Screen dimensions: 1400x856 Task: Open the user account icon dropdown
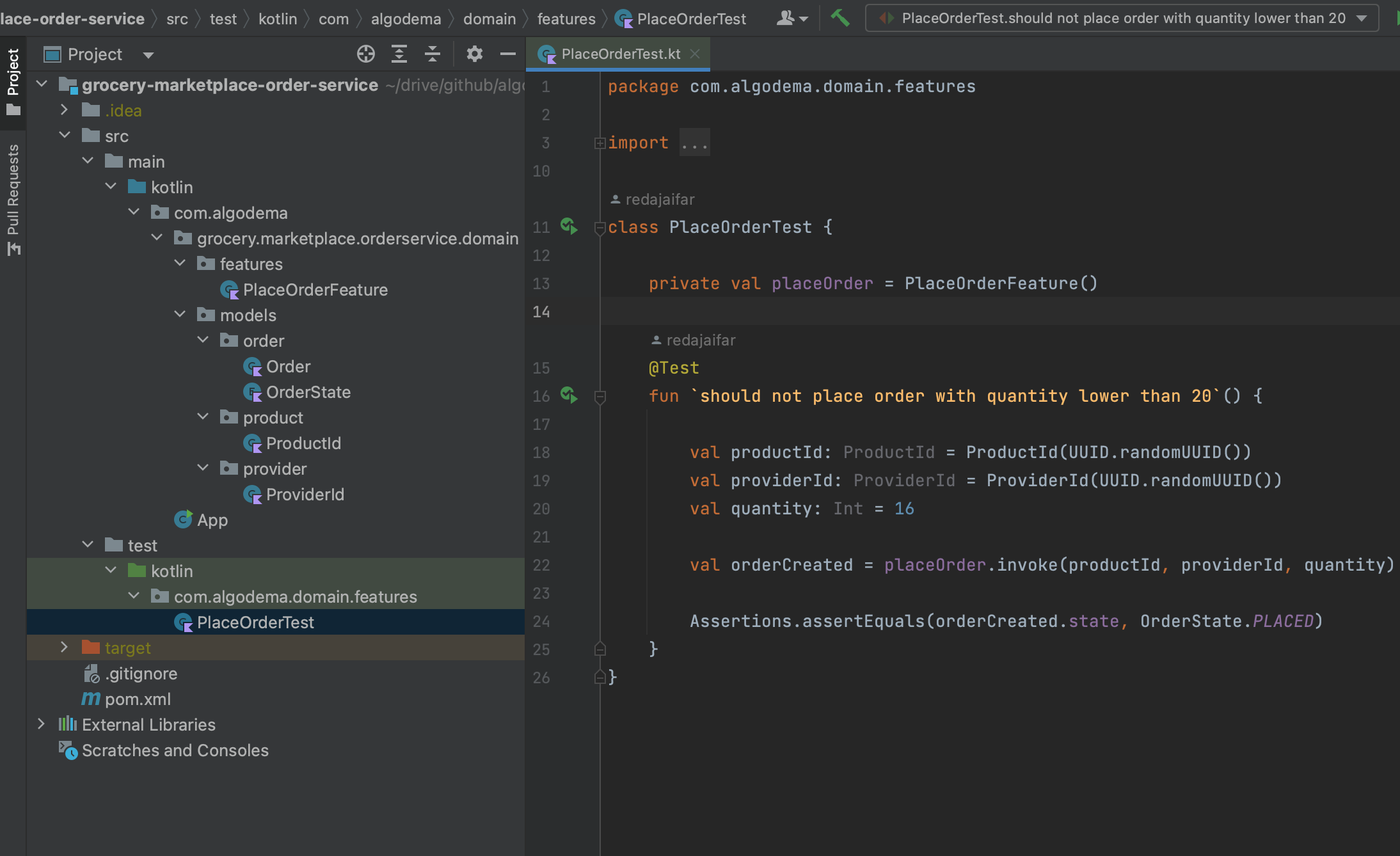[792, 18]
